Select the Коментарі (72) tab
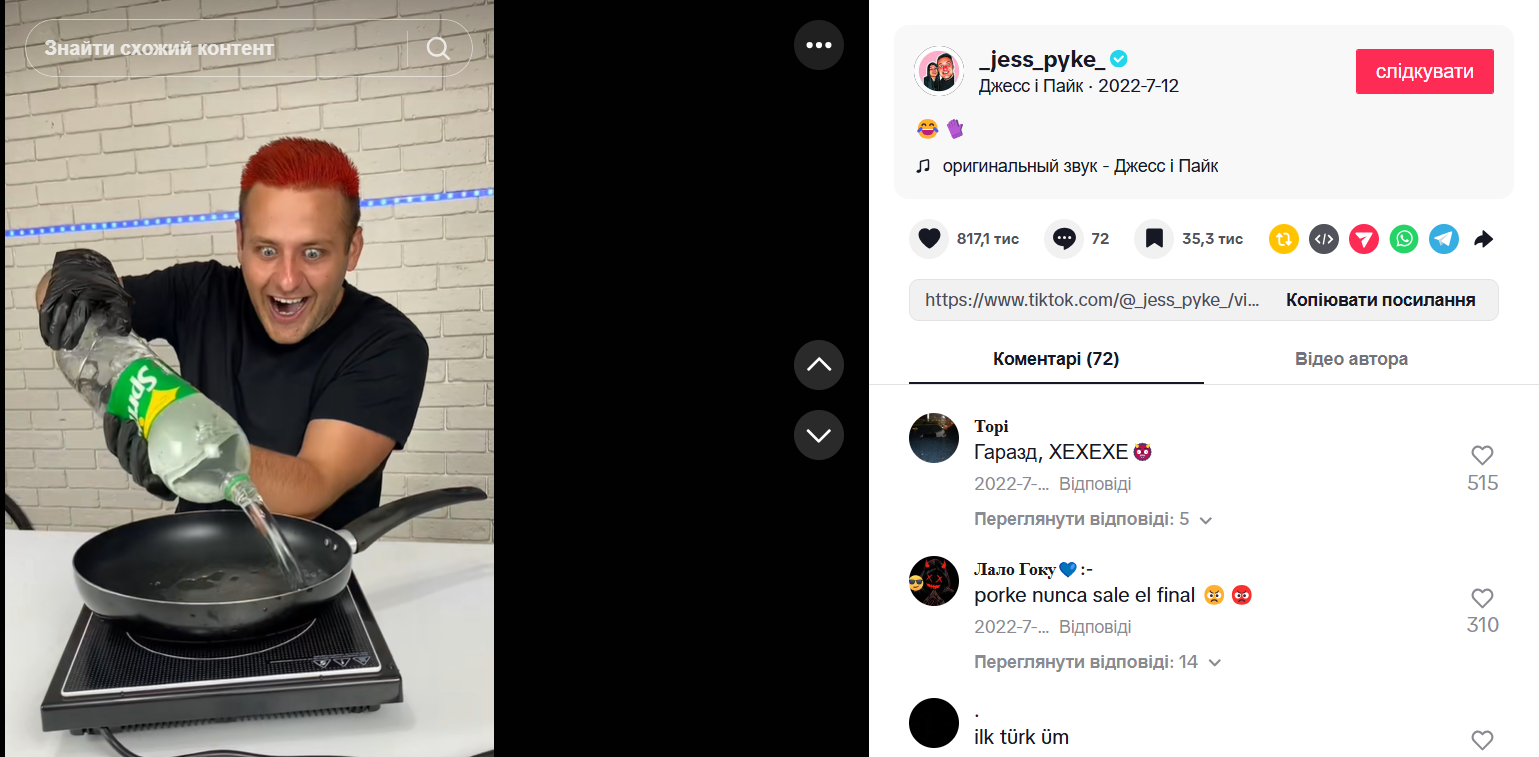The width and height of the screenshot is (1539, 757). click(1055, 359)
